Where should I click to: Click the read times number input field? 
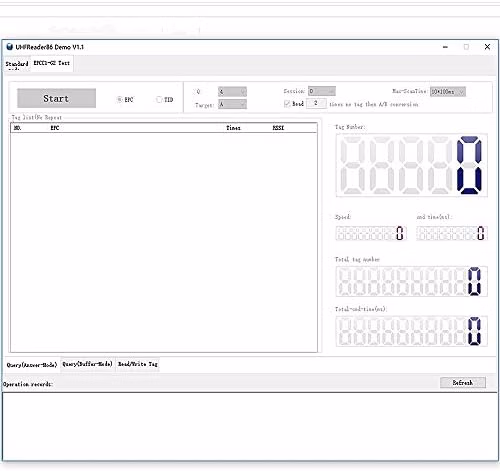click(x=316, y=103)
